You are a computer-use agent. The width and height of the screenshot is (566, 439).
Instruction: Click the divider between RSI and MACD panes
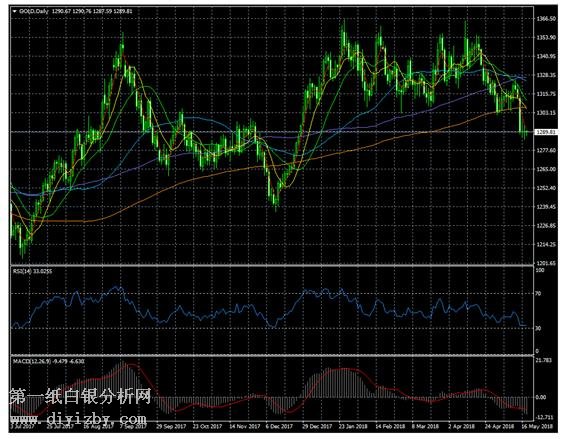coord(272,356)
